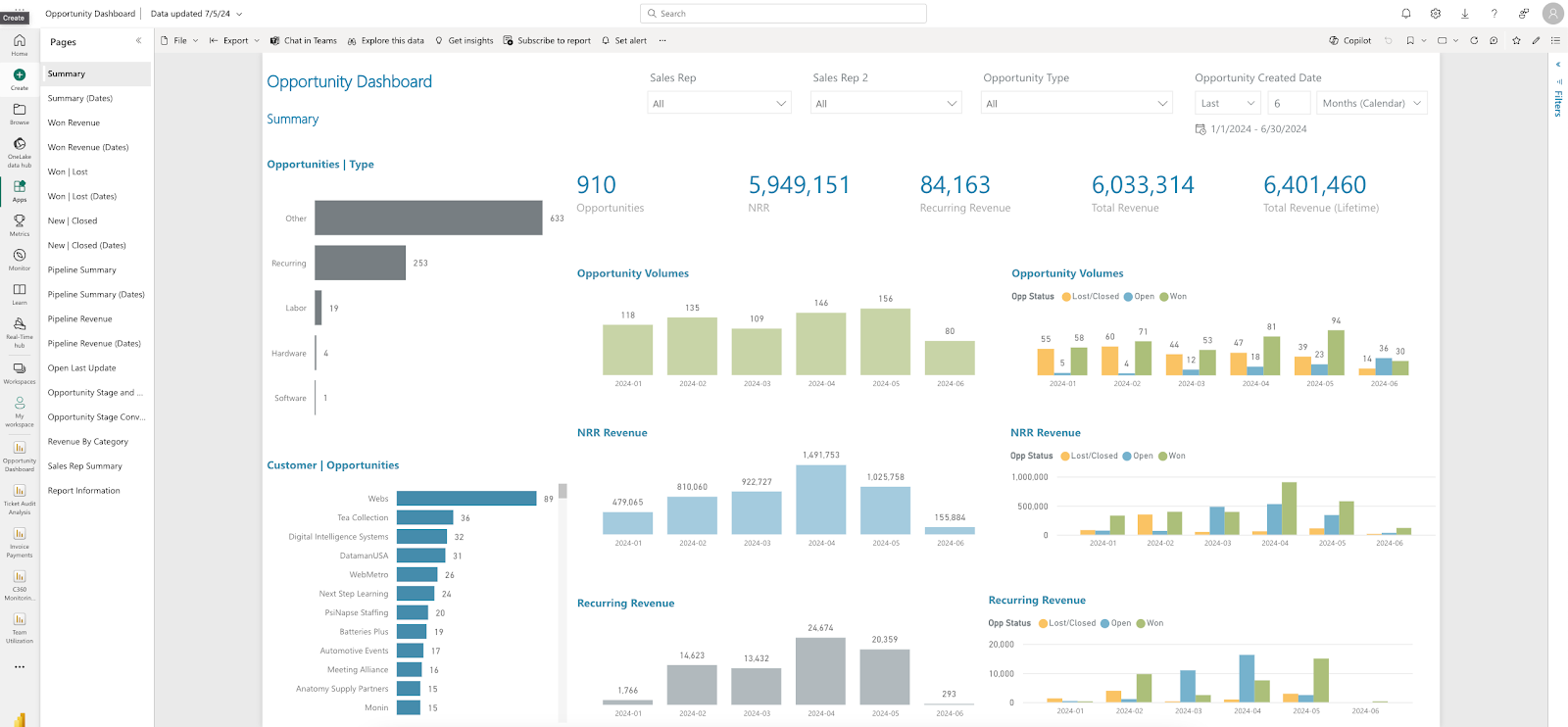Click Explore this data
This screenshot has width=1568, height=727.
(x=386, y=40)
